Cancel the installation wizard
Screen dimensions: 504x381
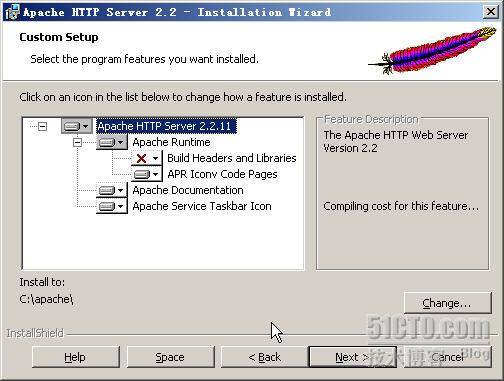(448, 357)
